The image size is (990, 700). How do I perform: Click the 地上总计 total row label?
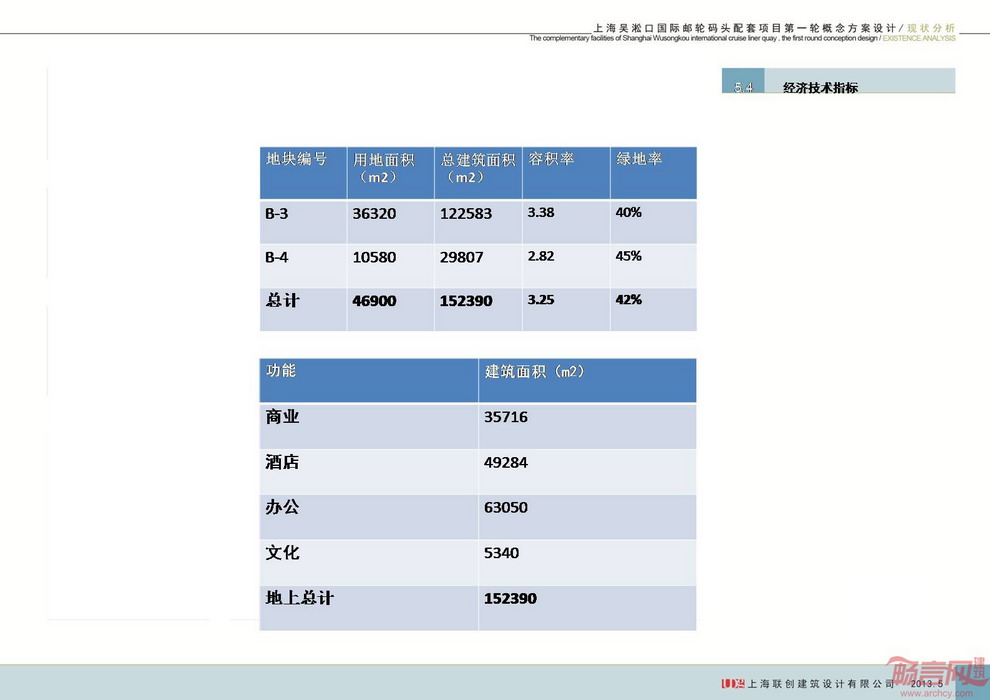[299, 598]
